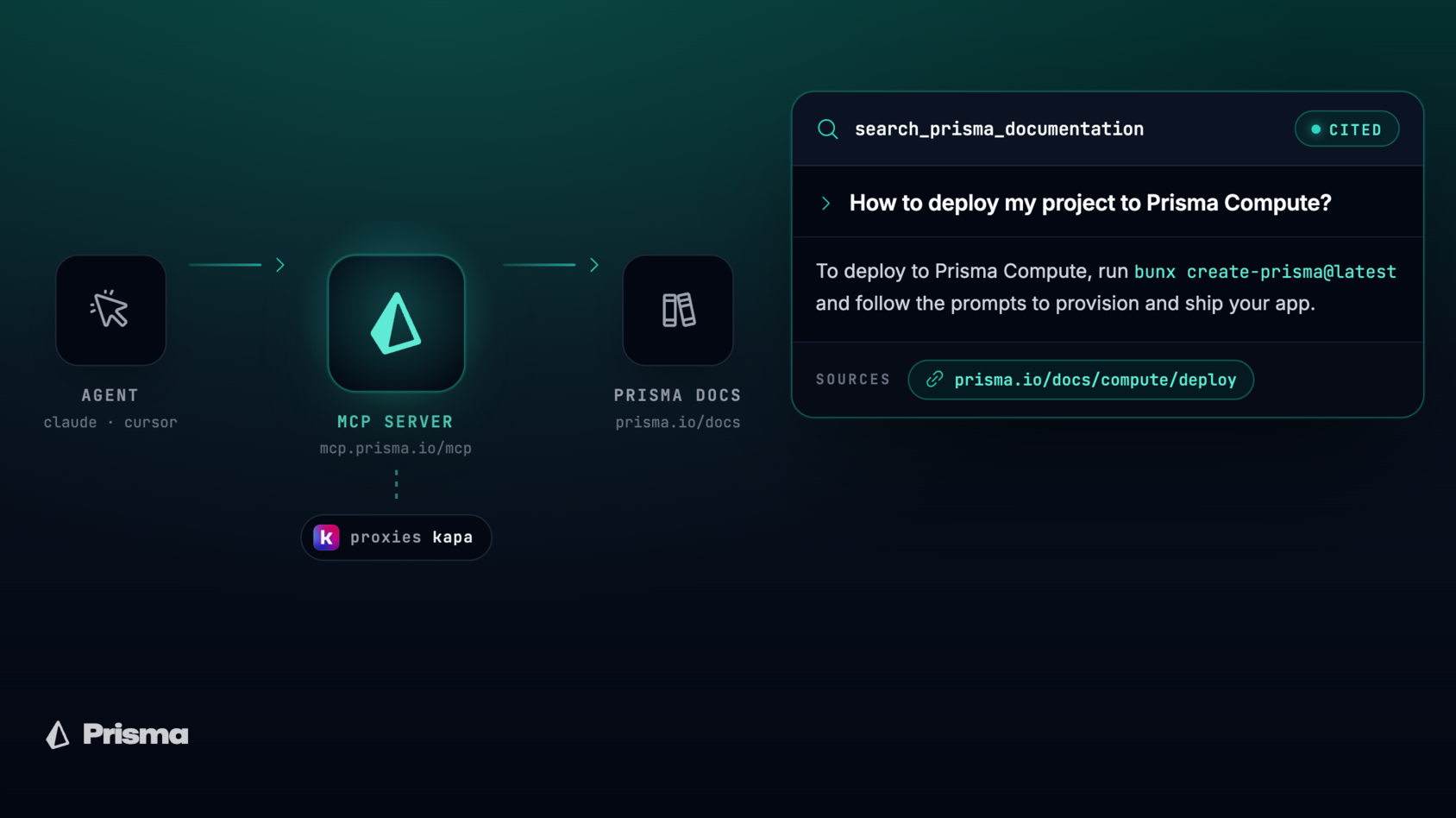Click the search magnifier icon
The width and height of the screenshot is (1456, 818).
coord(828,129)
